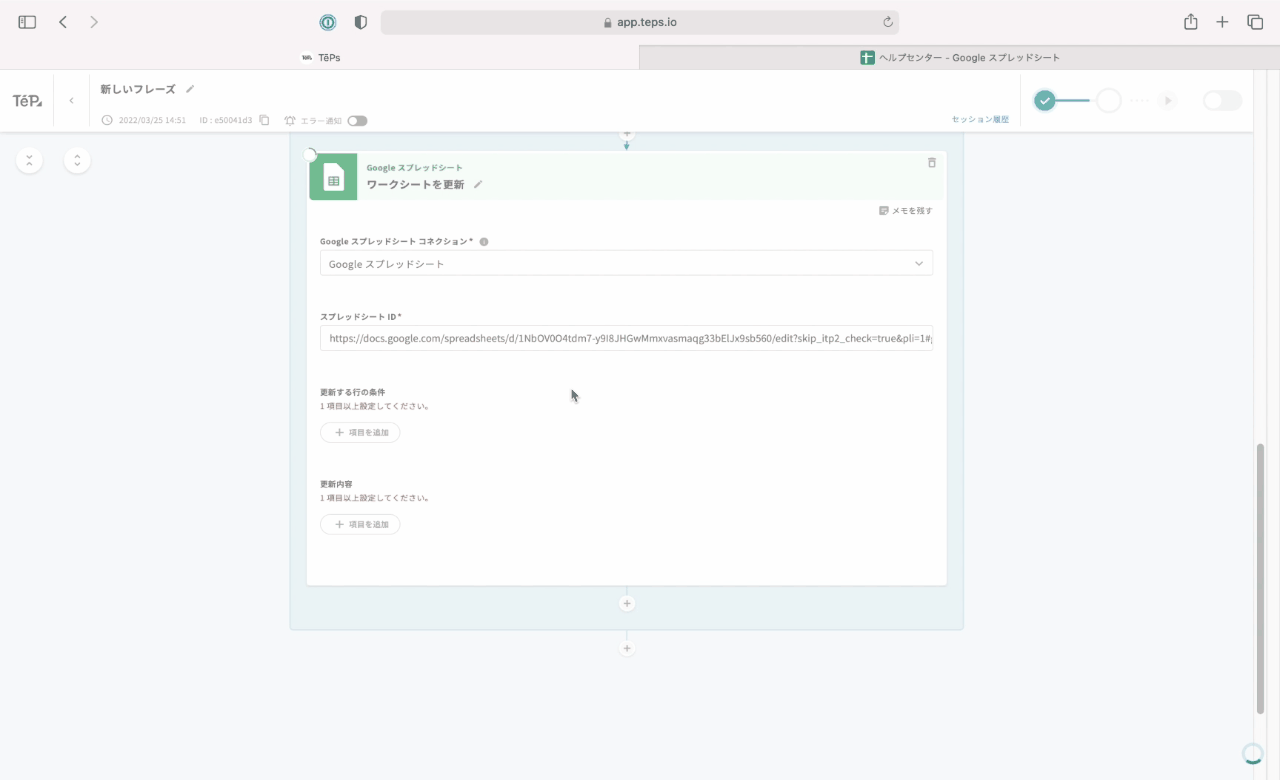Go back using the header back chevron
Screen dimensions: 1280x780
71,101
